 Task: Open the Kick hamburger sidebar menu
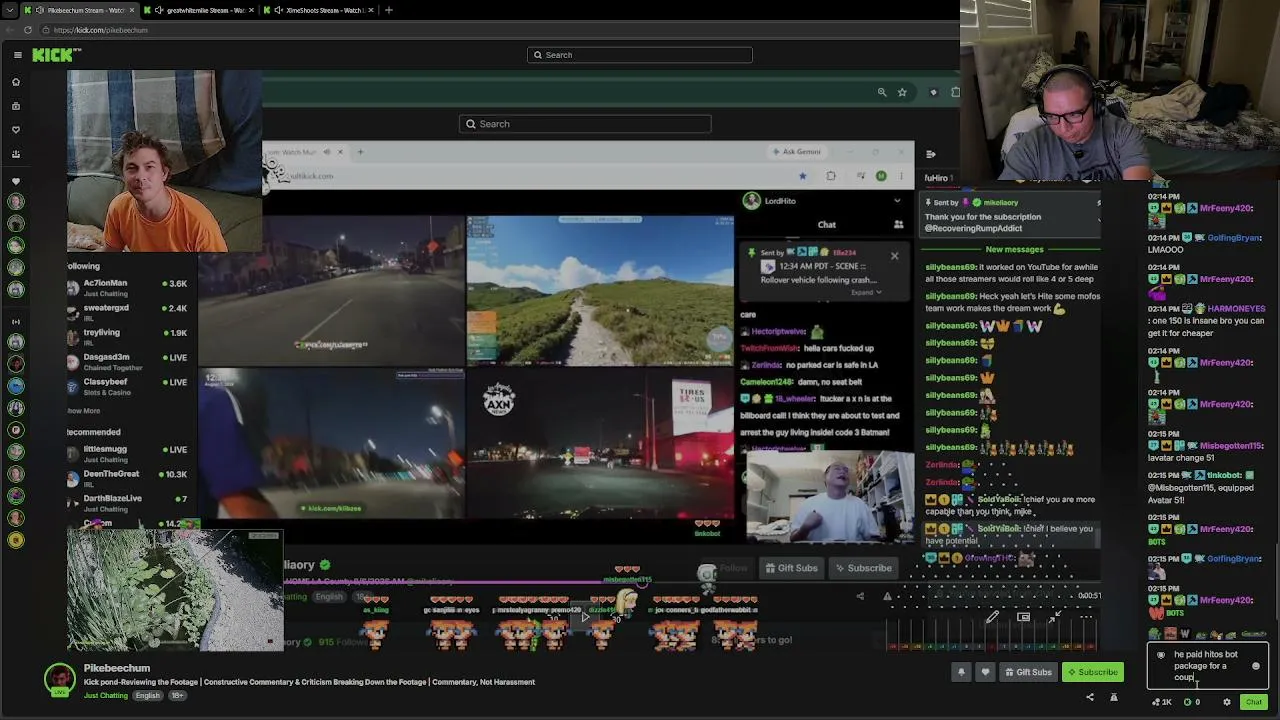pyautogui.click(x=18, y=55)
